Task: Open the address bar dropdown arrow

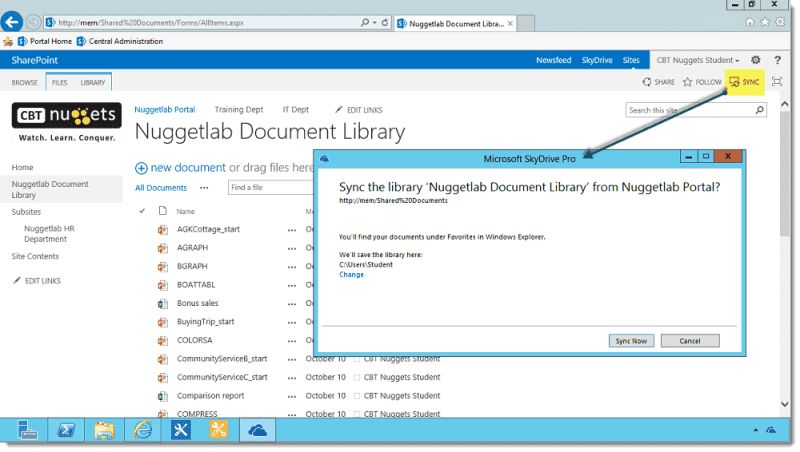Action: [374, 22]
